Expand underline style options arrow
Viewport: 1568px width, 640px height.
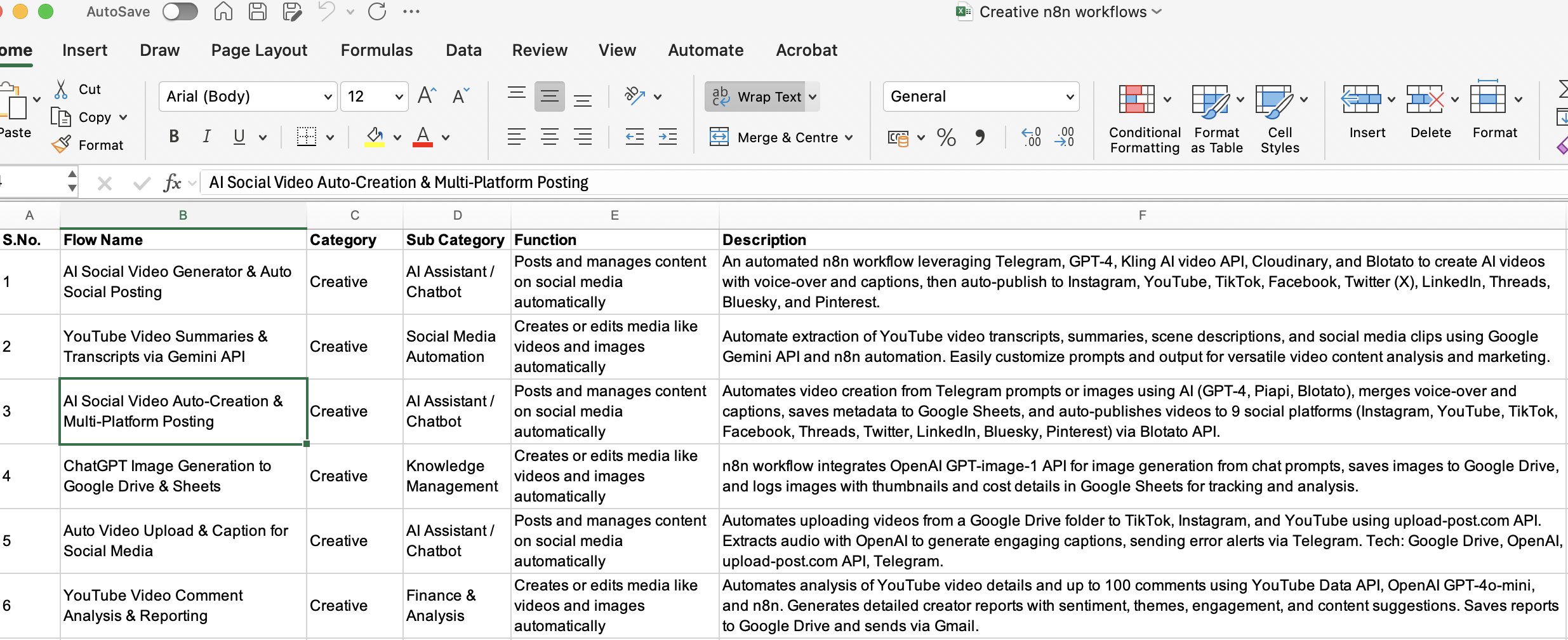[x=263, y=137]
